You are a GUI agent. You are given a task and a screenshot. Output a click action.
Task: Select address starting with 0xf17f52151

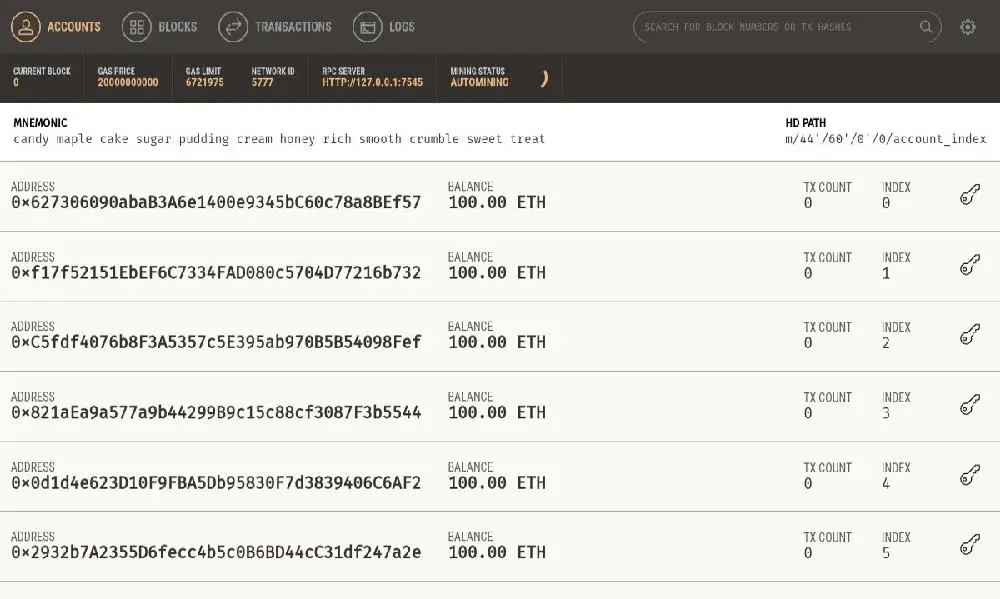[x=216, y=273]
